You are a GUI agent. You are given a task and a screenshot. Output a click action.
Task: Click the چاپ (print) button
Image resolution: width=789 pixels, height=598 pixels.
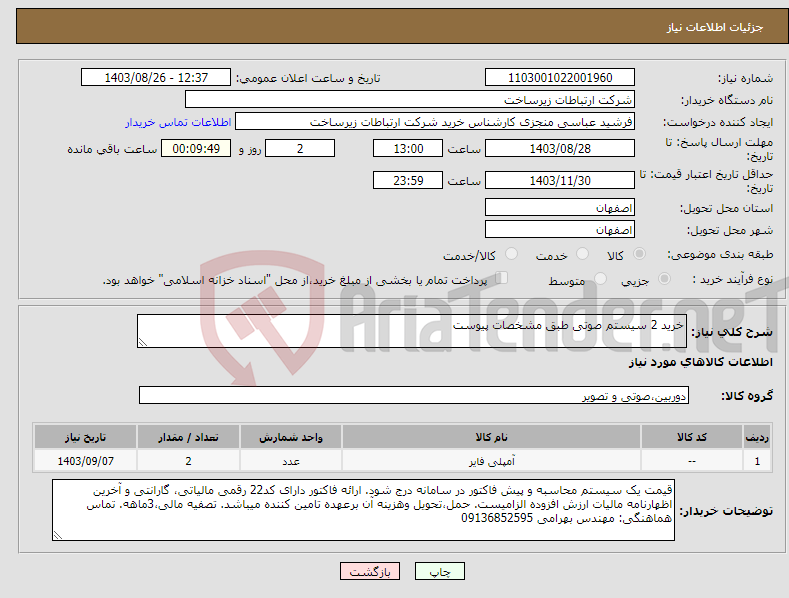(439, 572)
